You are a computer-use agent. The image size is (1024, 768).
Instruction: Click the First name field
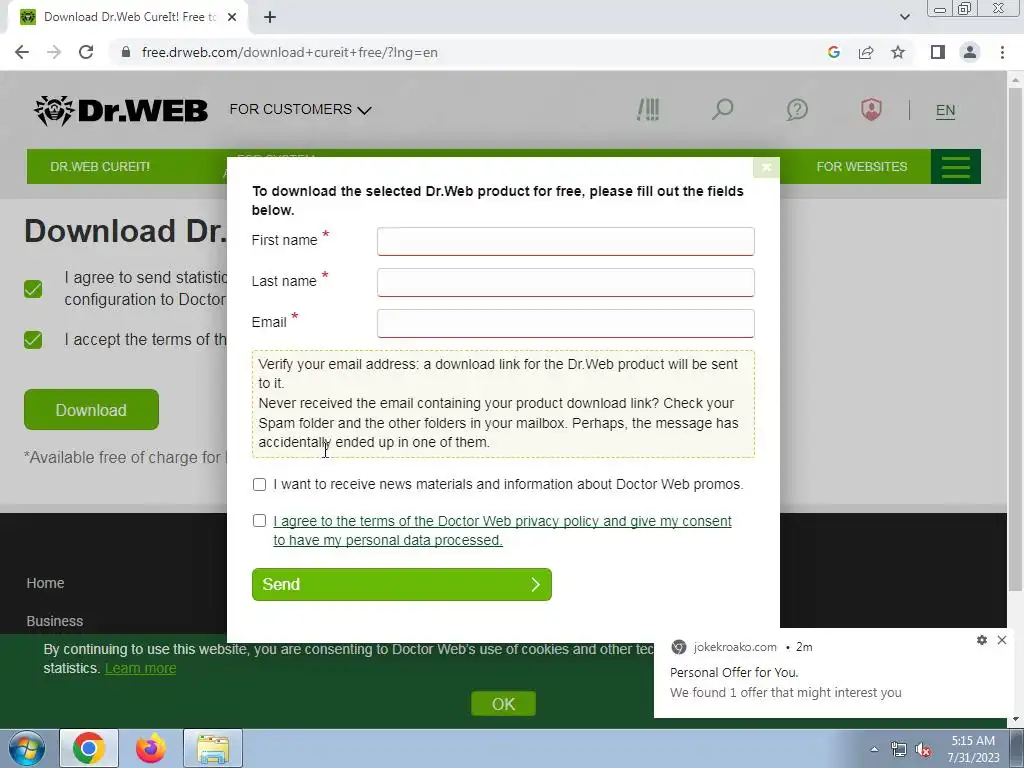[566, 242]
